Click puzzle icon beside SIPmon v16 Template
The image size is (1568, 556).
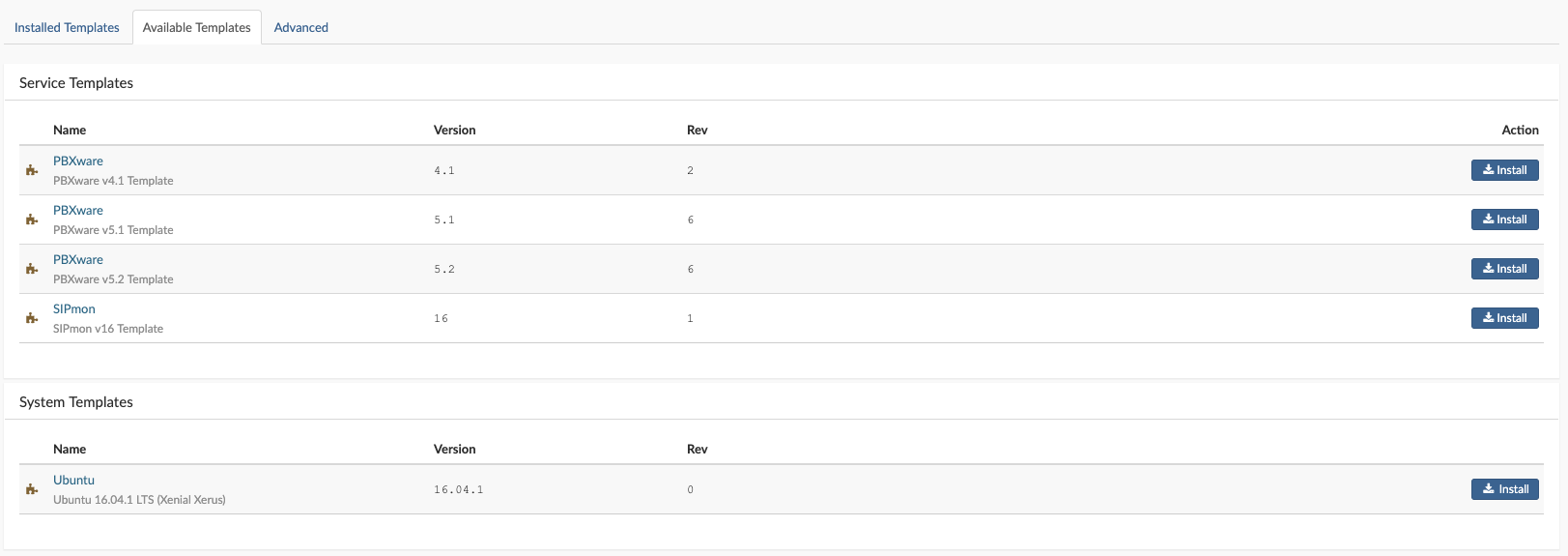pyautogui.click(x=32, y=318)
